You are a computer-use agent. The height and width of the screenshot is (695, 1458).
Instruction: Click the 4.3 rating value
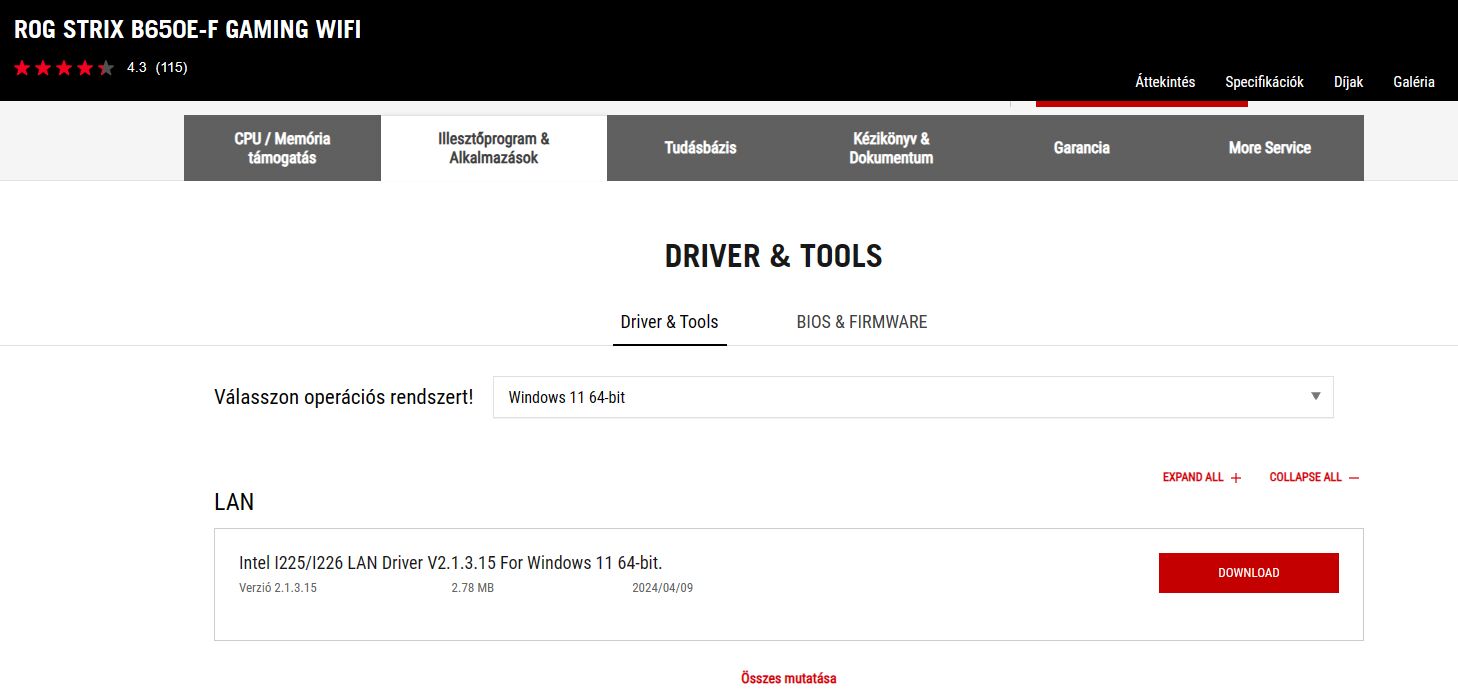pyautogui.click(x=136, y=68)
